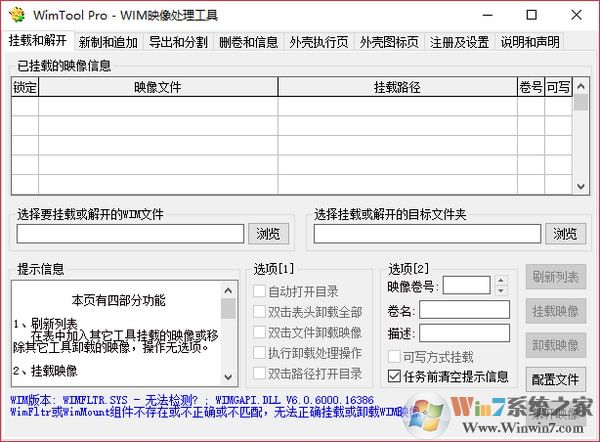Browse for the WIM file to mount
This screenshot has height=442, width=600.
point(268,234)
